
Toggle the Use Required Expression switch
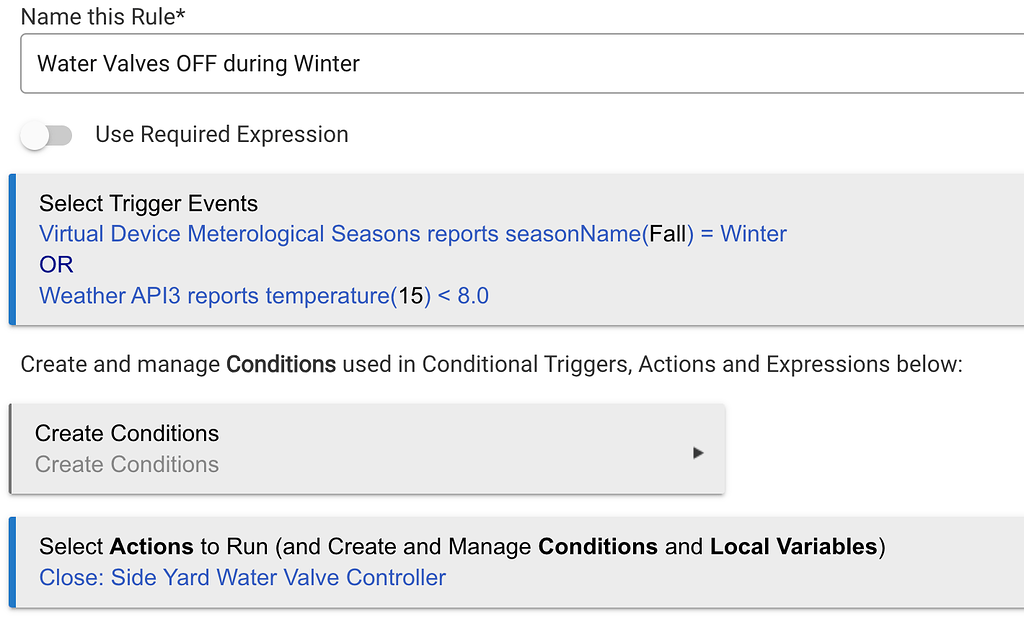tap(46, 135)
